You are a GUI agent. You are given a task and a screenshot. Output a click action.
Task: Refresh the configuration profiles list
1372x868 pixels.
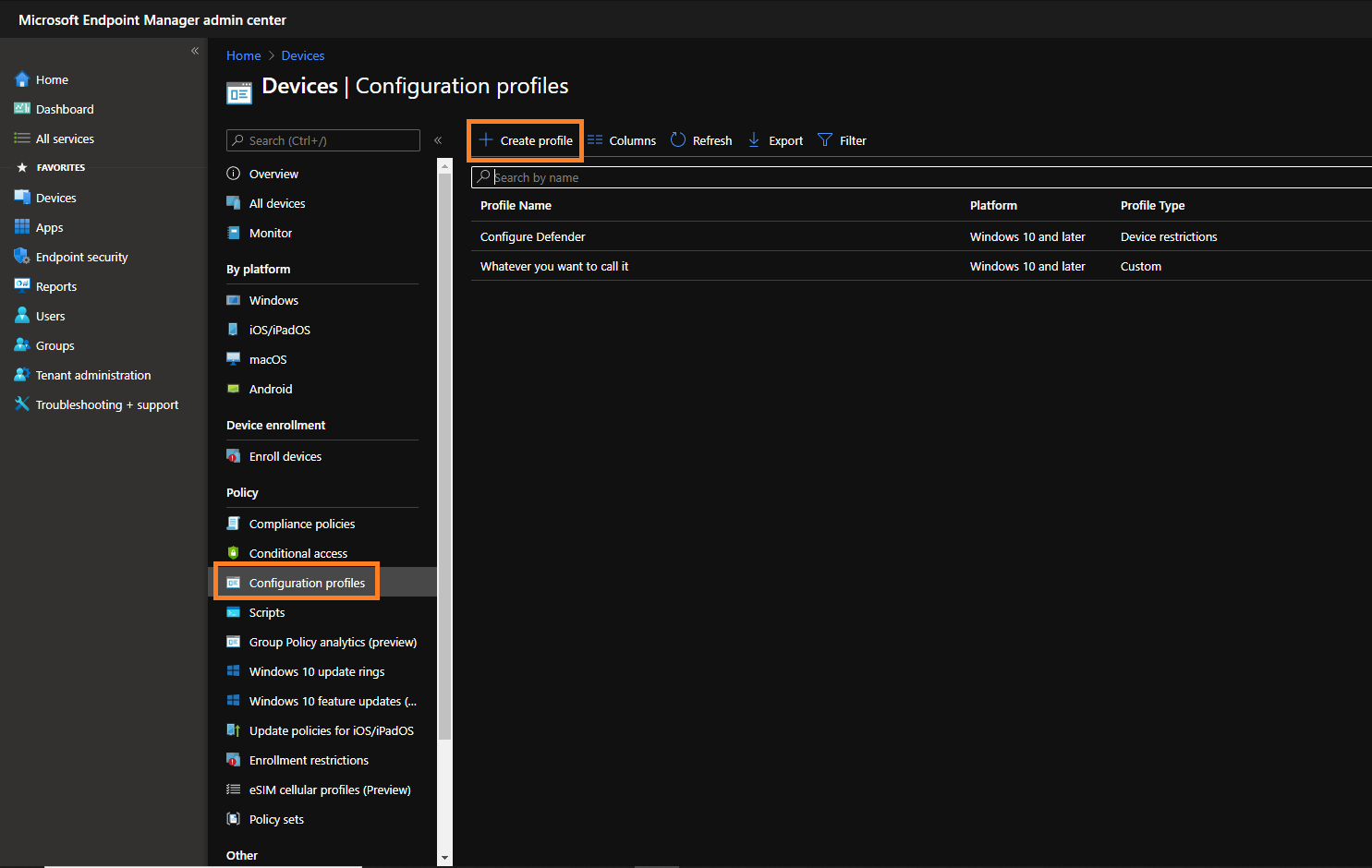coord(701,140)
